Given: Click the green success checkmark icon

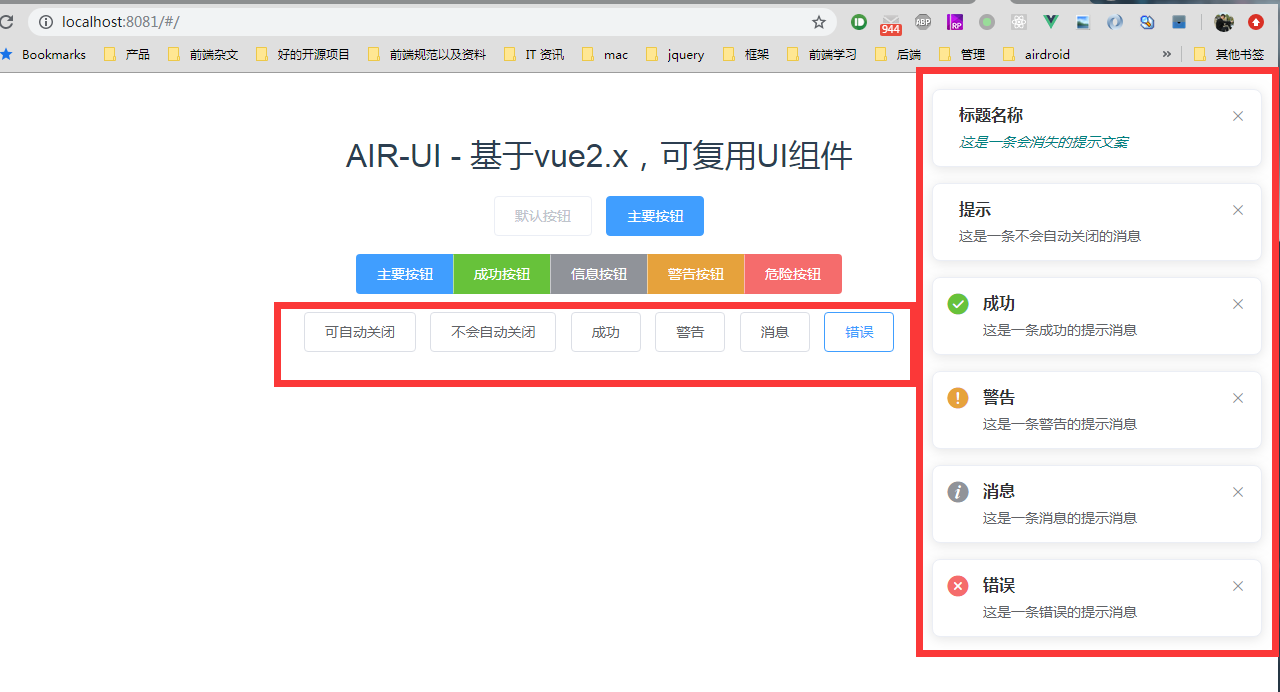Looking at the screenshot, I should pos(958,304).
